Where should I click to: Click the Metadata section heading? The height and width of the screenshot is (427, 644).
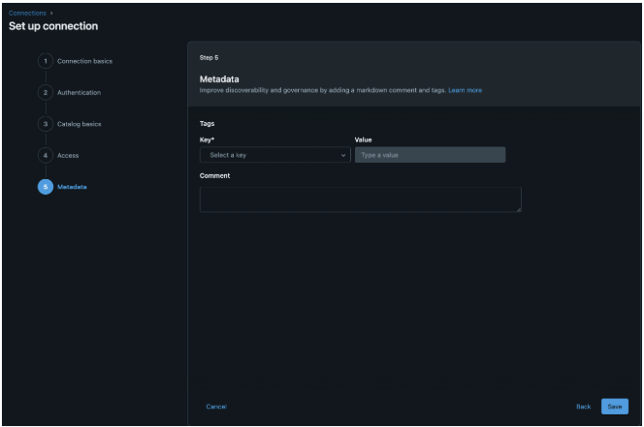coord(219,79)
